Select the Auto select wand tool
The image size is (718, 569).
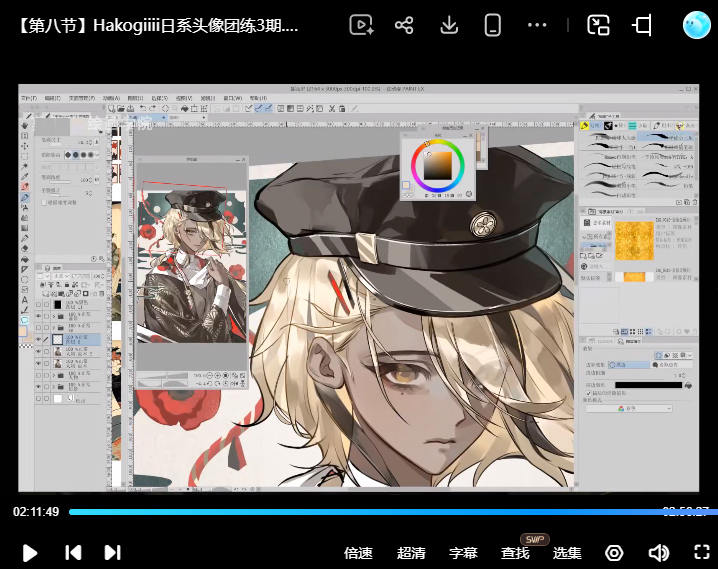[25, 167]
